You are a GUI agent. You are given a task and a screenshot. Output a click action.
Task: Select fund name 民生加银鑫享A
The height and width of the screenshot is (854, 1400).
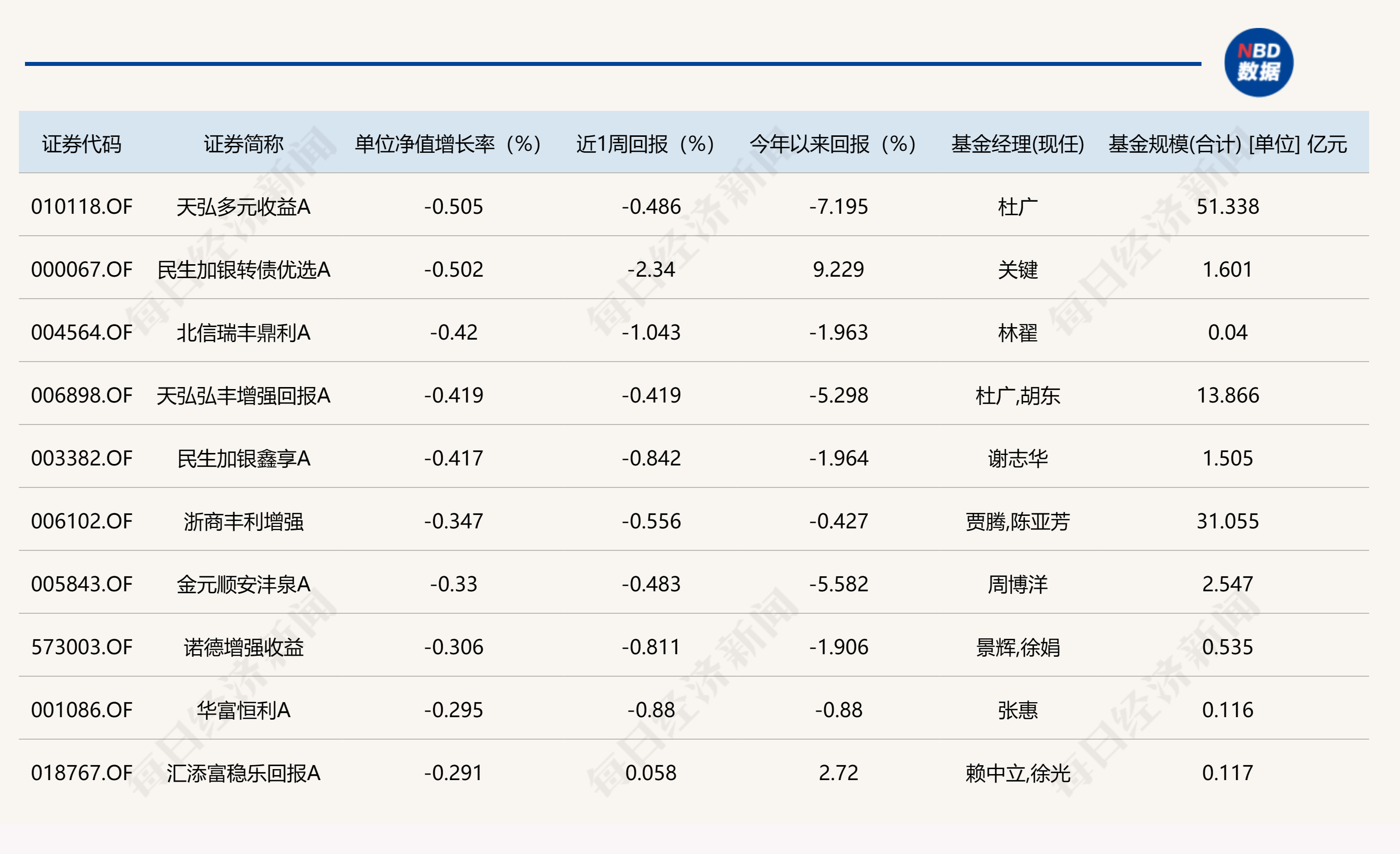coord(244,459)
